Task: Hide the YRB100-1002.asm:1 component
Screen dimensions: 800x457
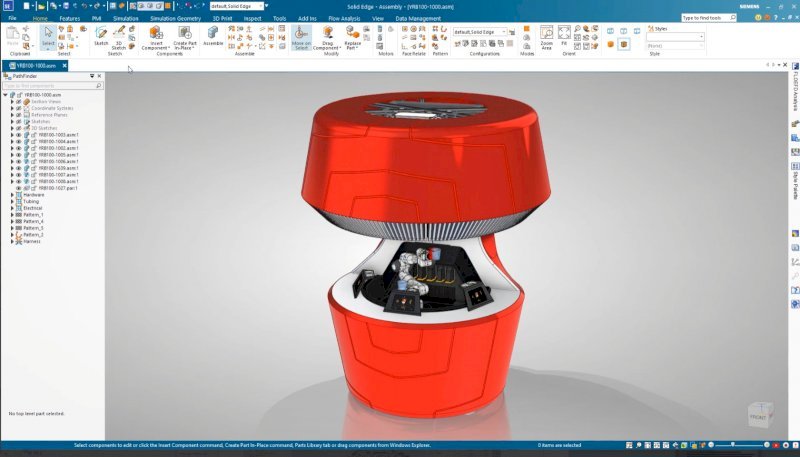Action: [x=19, y=148]
